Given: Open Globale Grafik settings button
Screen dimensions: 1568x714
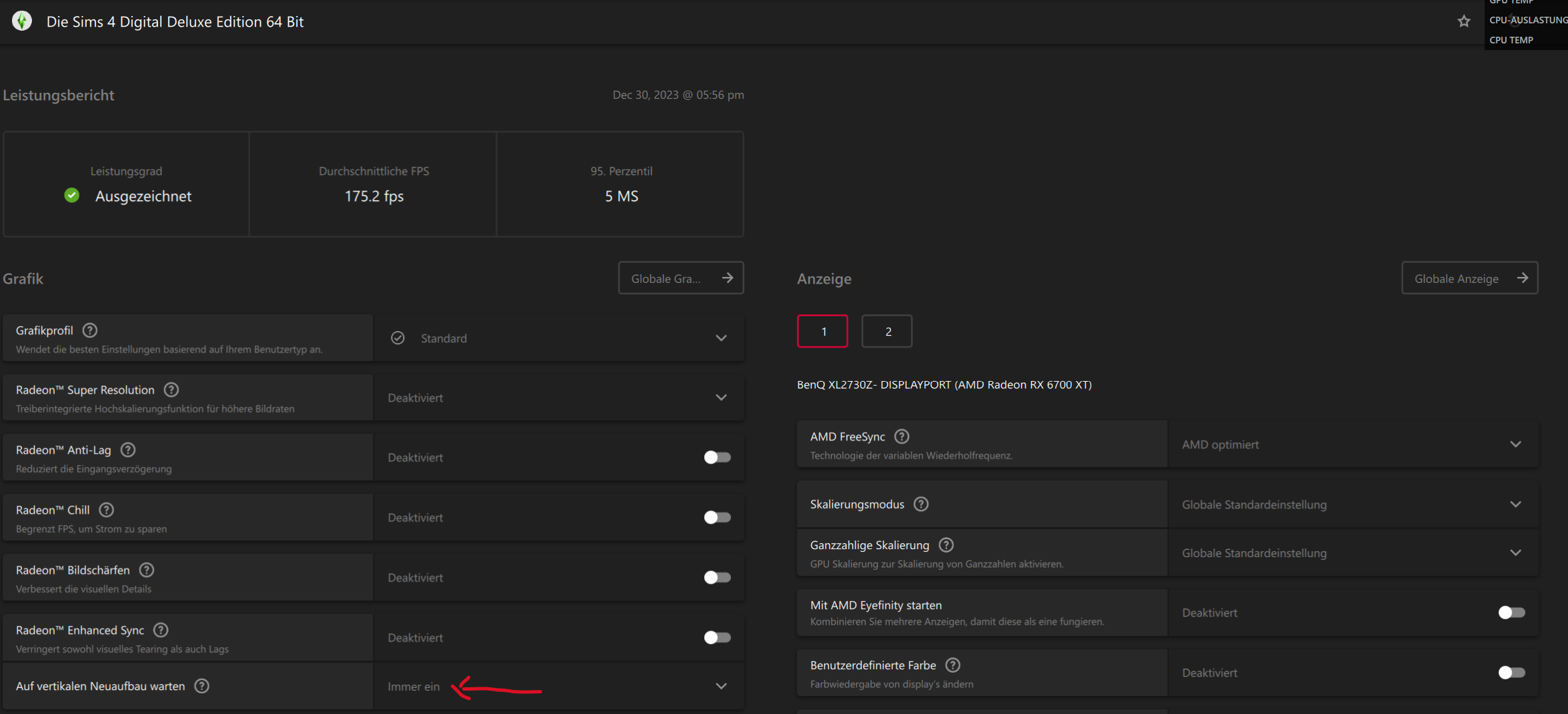Looking at the screenshot, I should [x=681, y=278].
